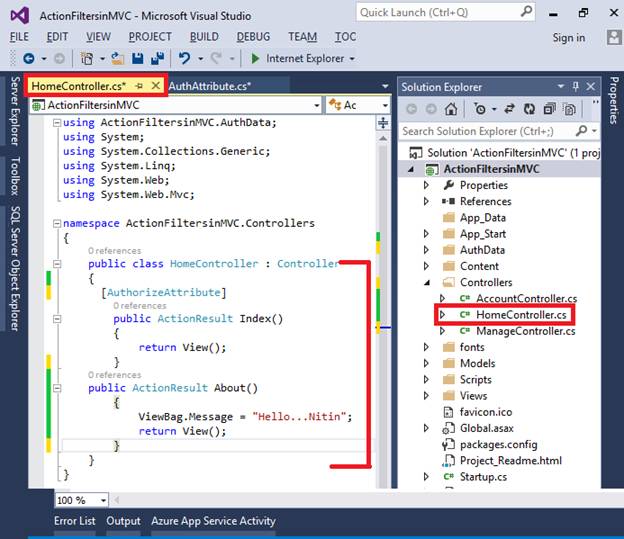Open the 100 % zoom dropdown
Image resolution: width=624 pixels, height=539 pixels.
pyautogui.click(x=101, y=499)
